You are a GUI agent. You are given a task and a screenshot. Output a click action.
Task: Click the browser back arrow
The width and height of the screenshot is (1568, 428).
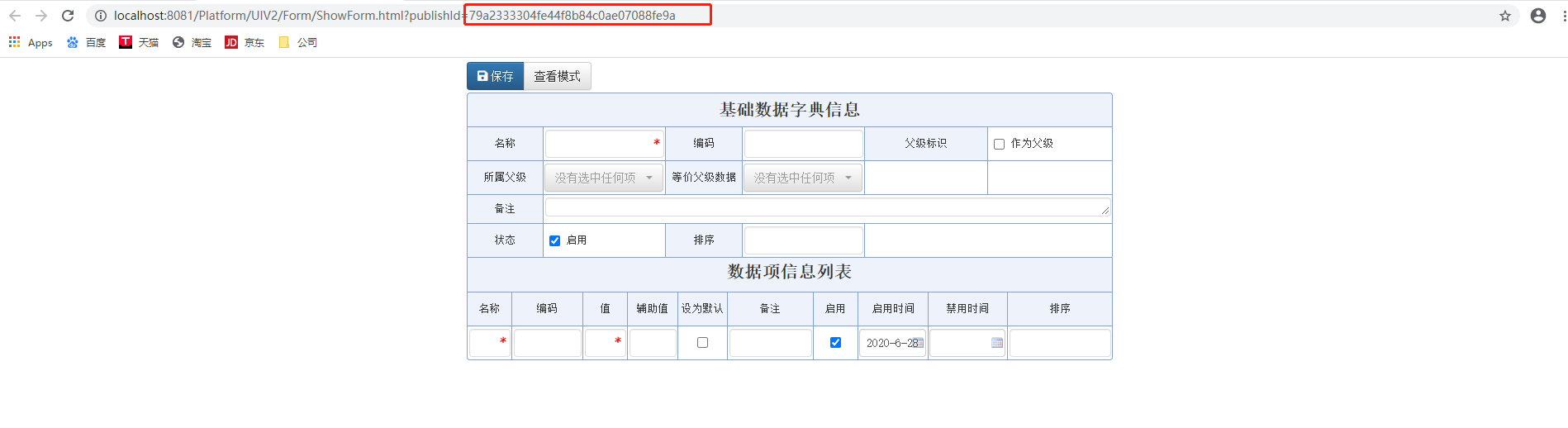point(15,16)
